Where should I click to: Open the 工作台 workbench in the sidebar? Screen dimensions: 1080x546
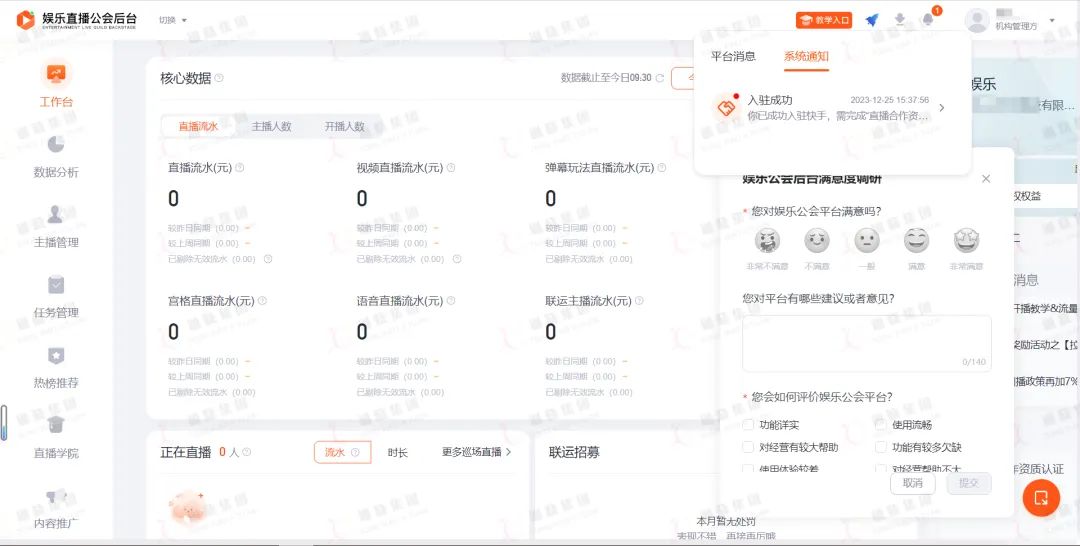(x=56, y=86)
